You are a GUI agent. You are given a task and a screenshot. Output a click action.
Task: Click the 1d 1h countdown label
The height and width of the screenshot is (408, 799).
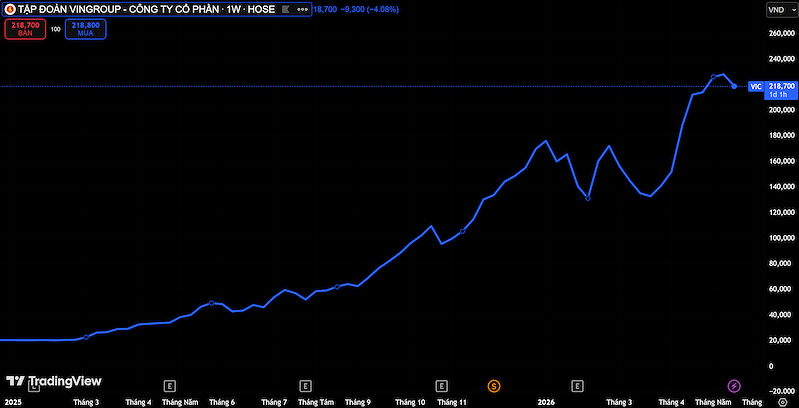(x=779, y=95)
